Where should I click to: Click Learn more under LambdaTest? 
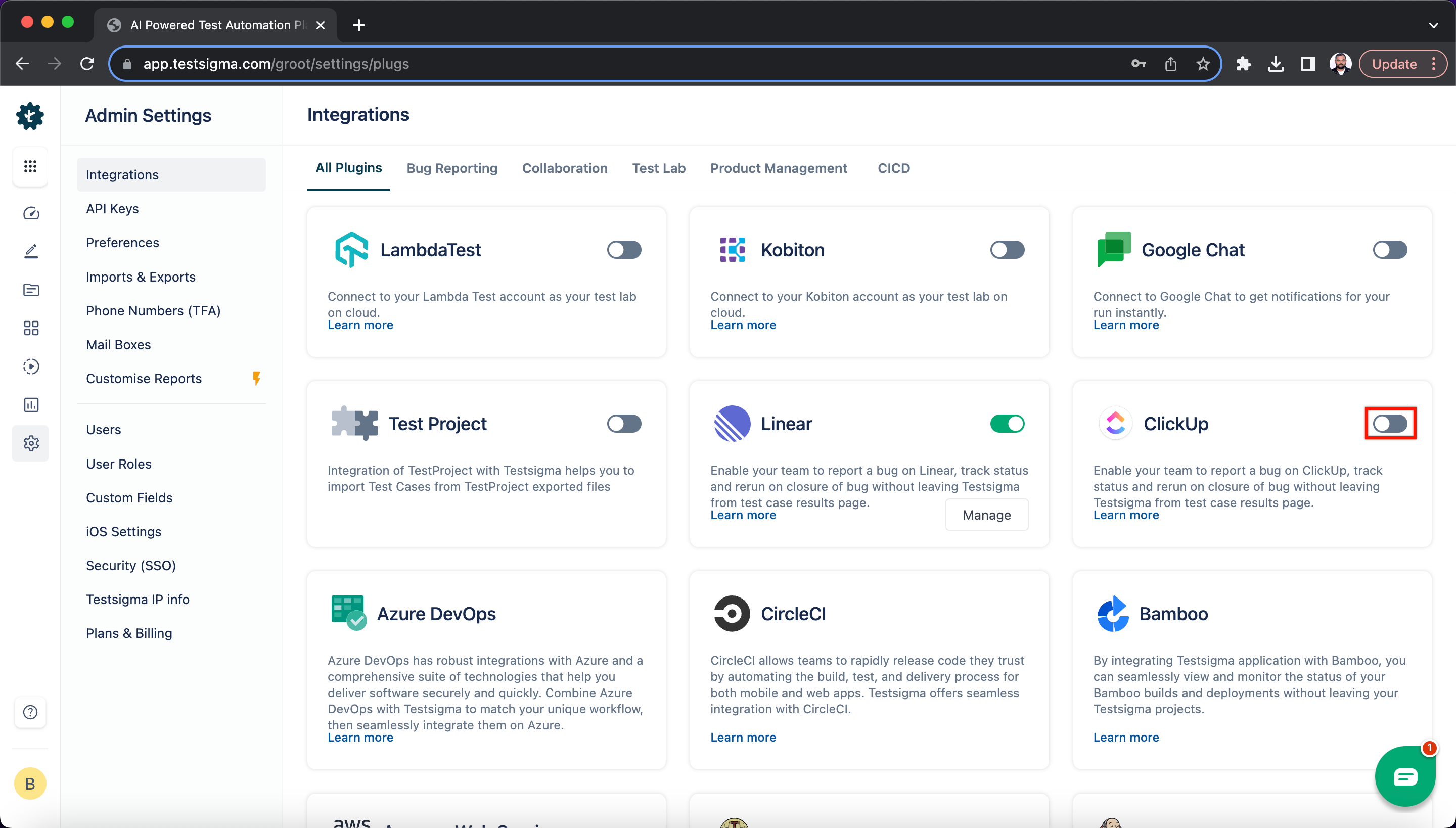(360, 325)
